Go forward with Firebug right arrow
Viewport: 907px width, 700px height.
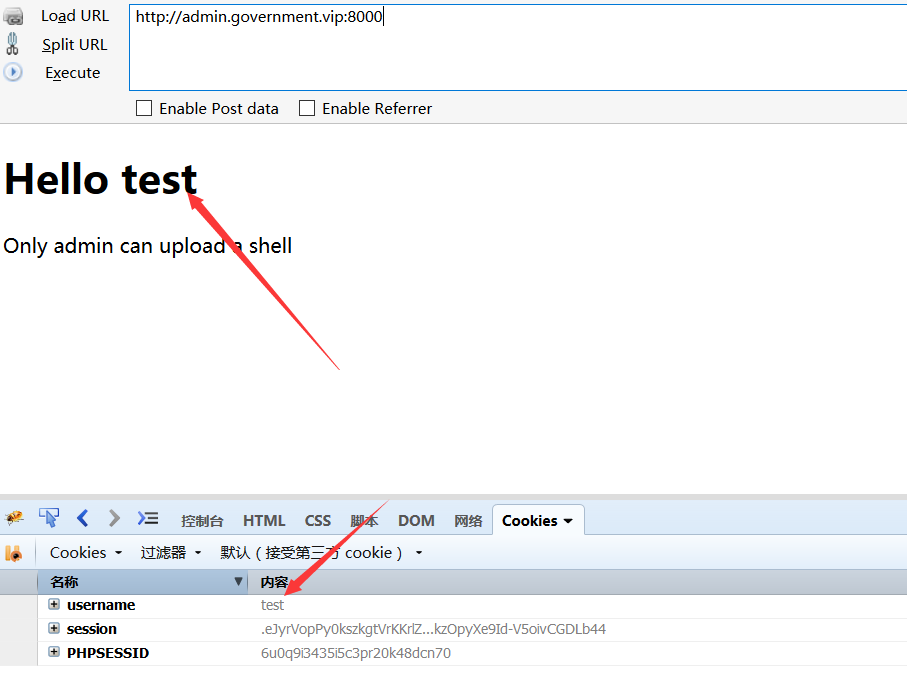[x=115, y=518]
